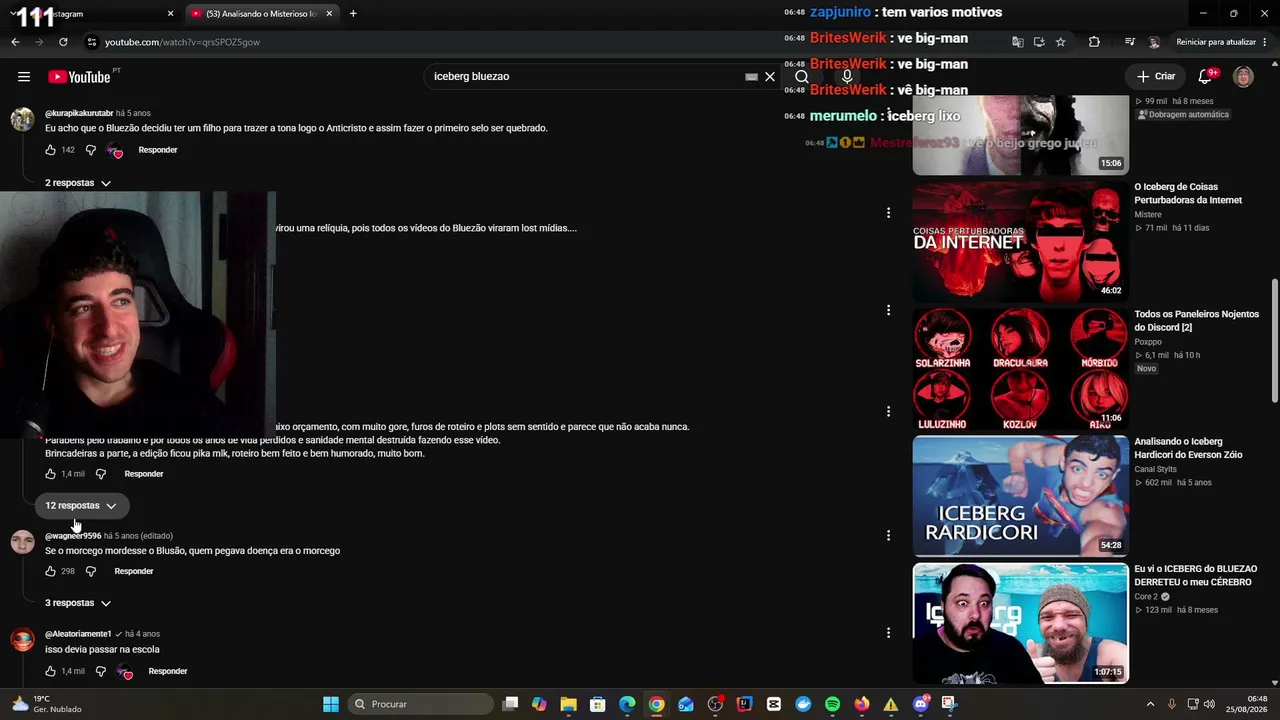This screenshot has width=1280, height=720.
Task: Open options for 'baixo orçamento' comment
Action: click(888, 411)
